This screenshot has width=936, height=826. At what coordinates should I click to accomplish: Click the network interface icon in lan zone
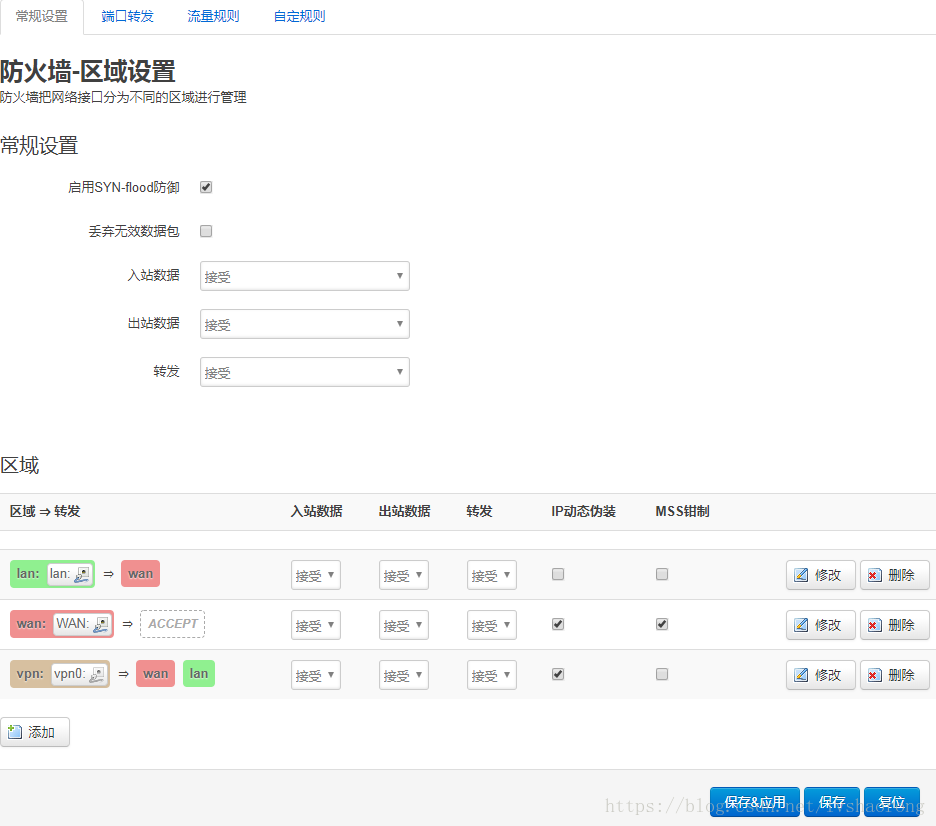point(82,574)
